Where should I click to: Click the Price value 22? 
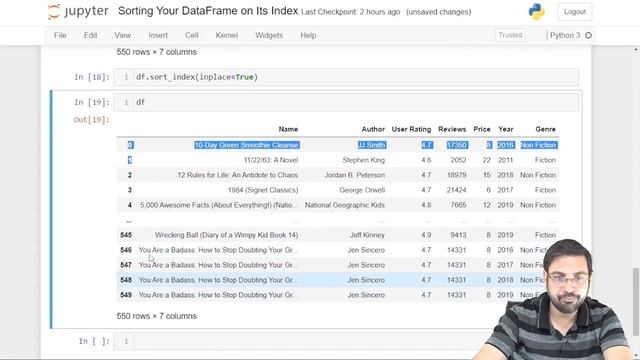coord(487,160)
